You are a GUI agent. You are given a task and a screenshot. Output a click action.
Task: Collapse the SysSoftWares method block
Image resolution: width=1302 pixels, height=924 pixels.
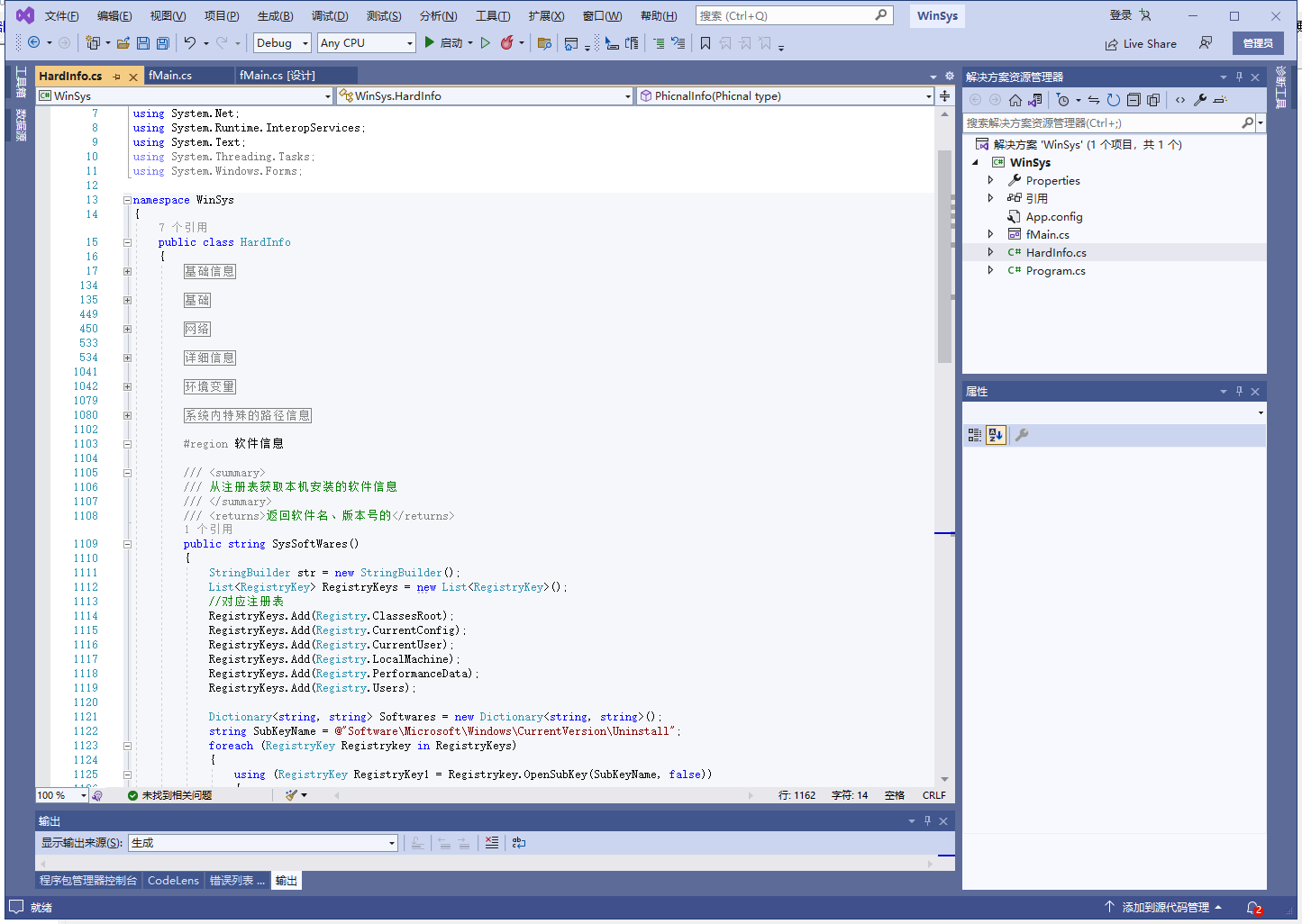[127, 544]
